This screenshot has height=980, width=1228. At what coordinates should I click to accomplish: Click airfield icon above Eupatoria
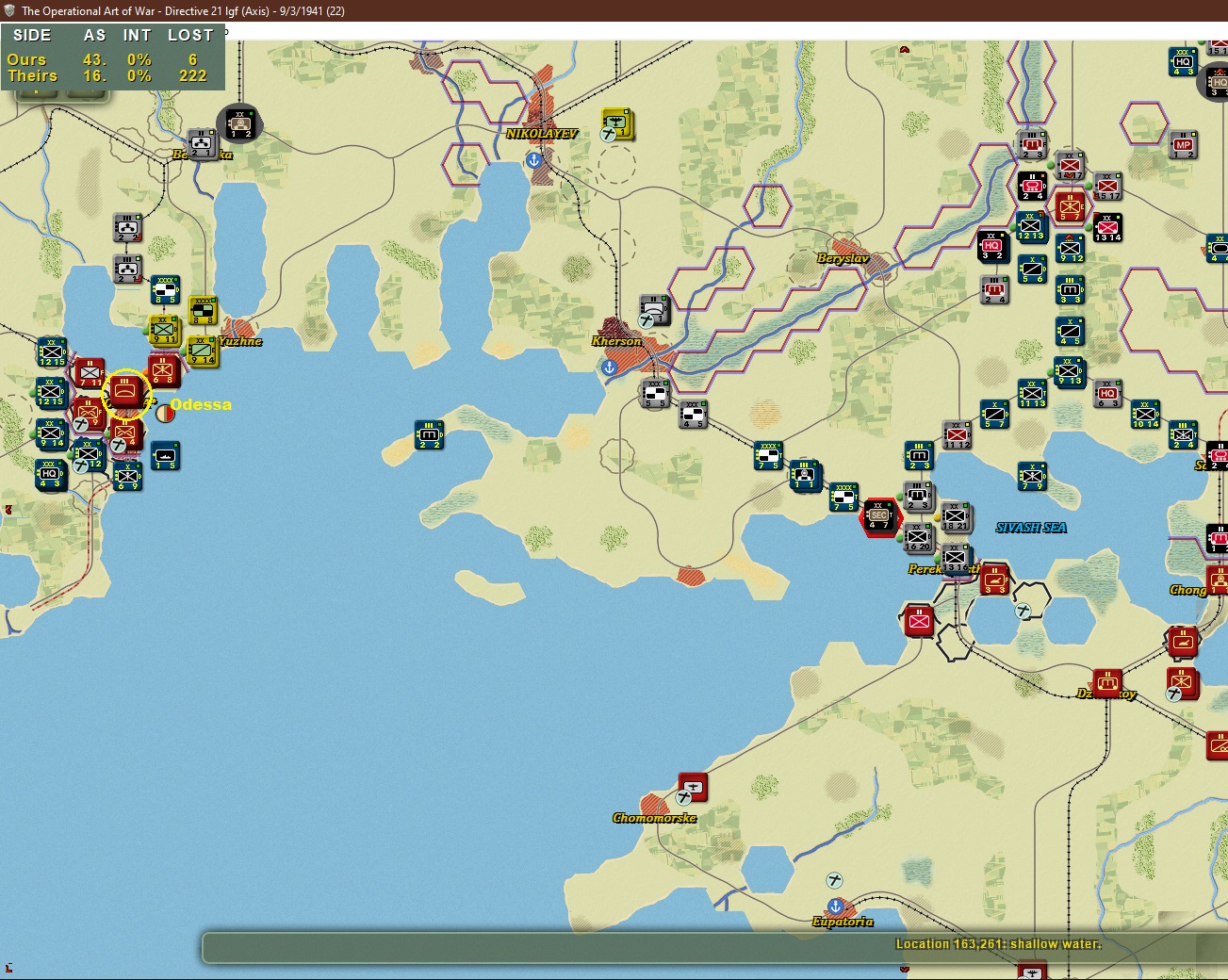pos(835,881)
